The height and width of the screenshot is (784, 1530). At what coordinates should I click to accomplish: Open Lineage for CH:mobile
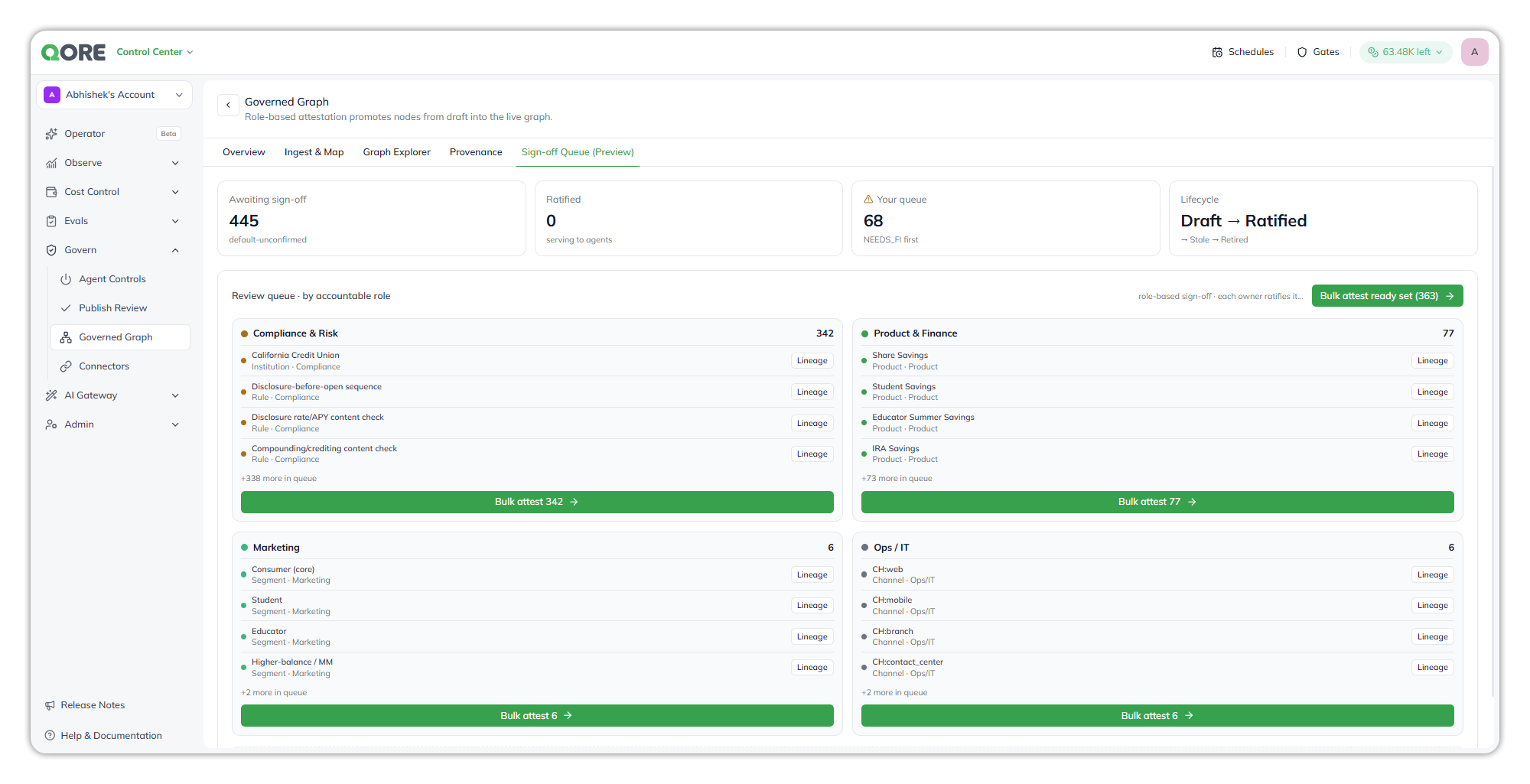click(1432, 606)
